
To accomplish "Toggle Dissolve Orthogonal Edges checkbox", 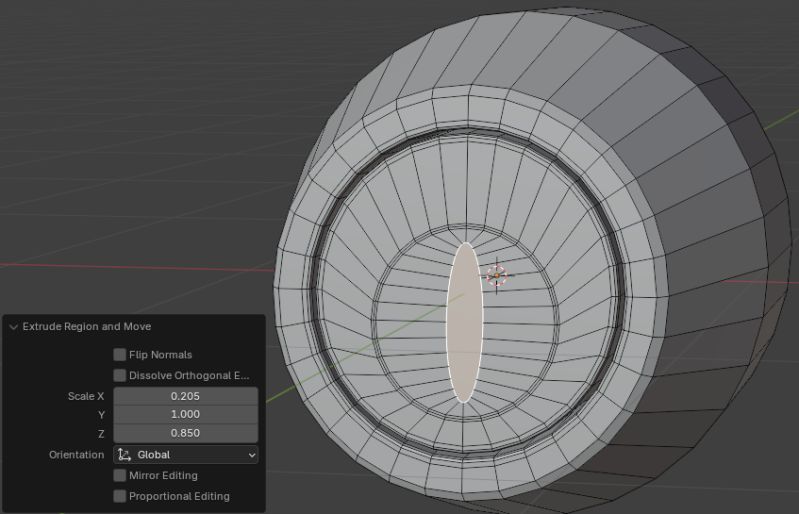I will (120, 375).
